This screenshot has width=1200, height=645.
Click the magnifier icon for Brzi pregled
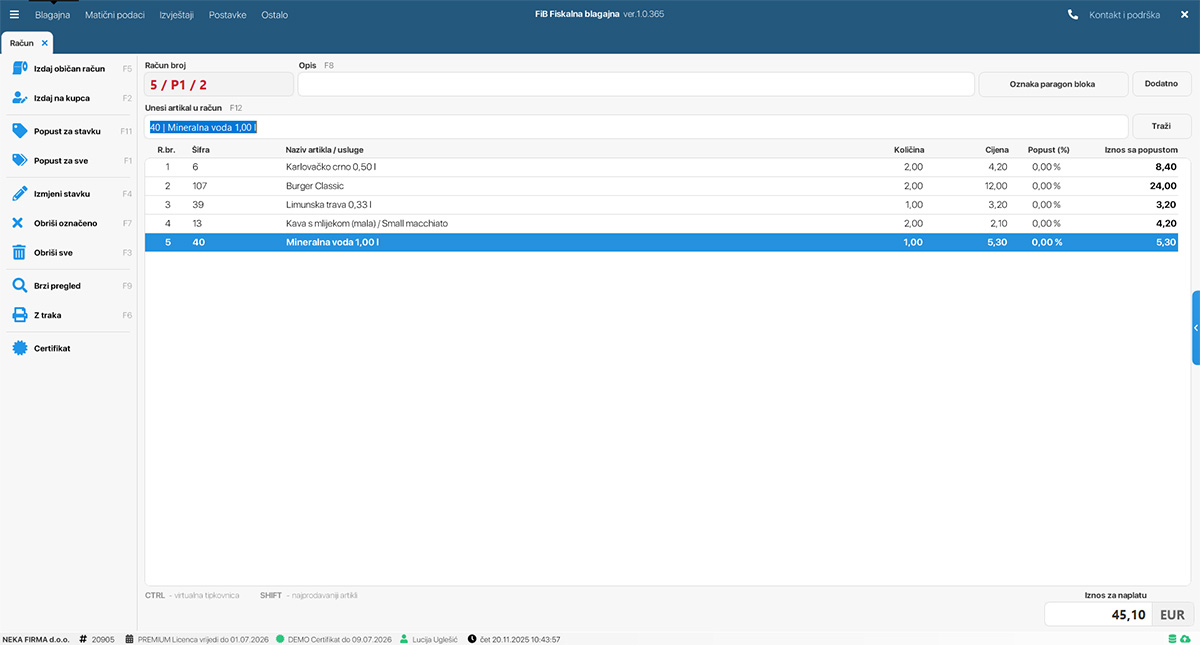(18, 286)
